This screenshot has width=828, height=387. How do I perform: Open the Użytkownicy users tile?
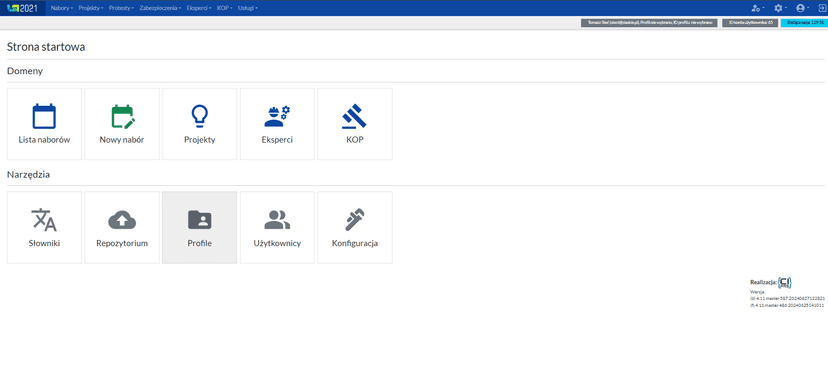tap(277, 228)
